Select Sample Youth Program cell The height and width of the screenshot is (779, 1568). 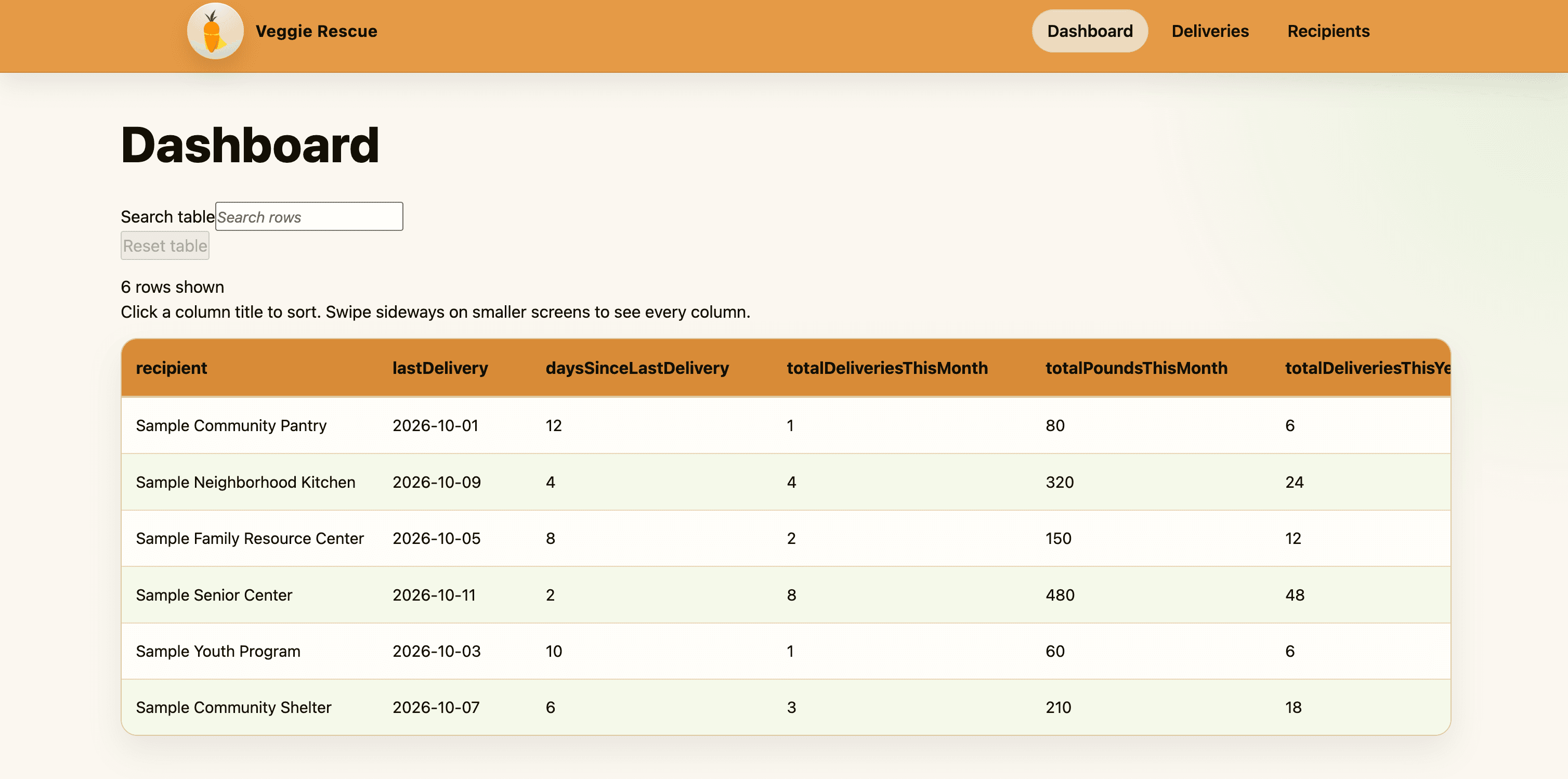point(218,651)
